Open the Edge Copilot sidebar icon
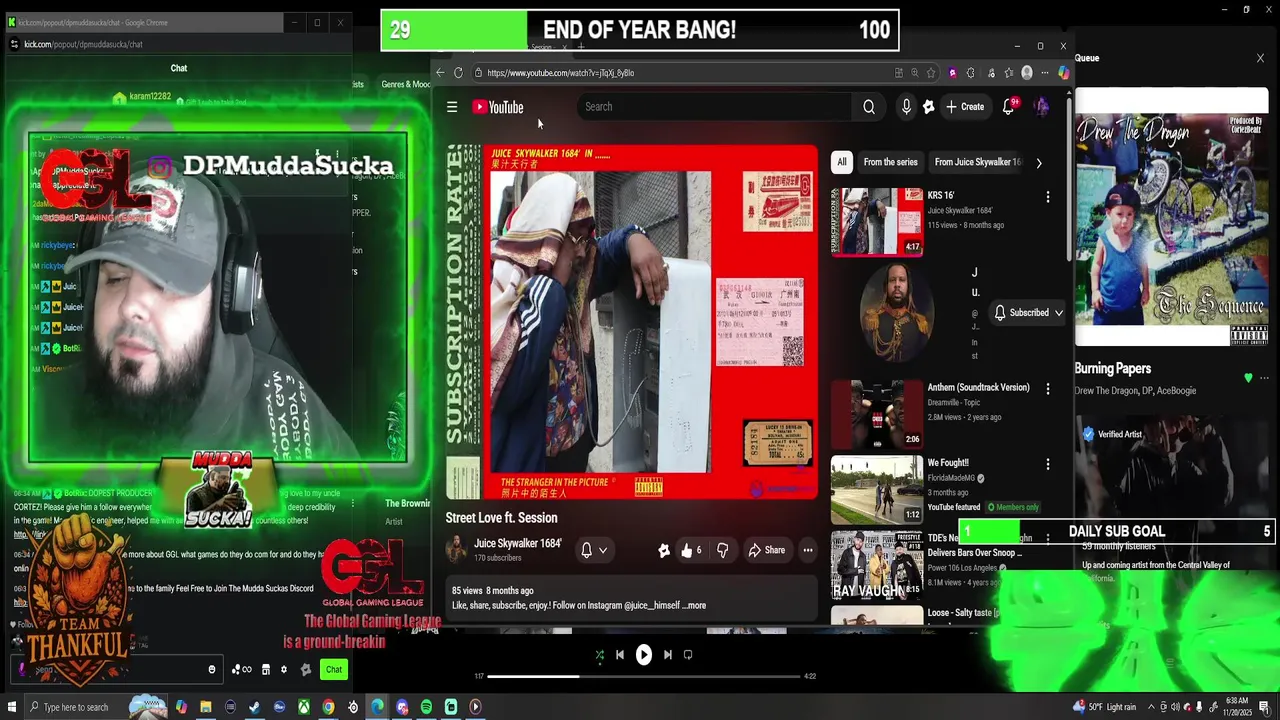Screen dimensions: 1280x720 coord(1063,73)
